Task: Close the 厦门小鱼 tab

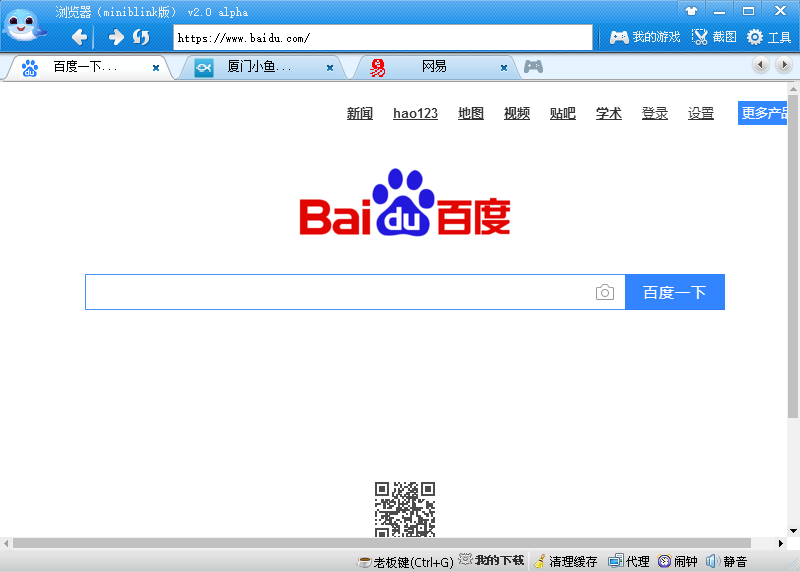Action: [330, 68]
